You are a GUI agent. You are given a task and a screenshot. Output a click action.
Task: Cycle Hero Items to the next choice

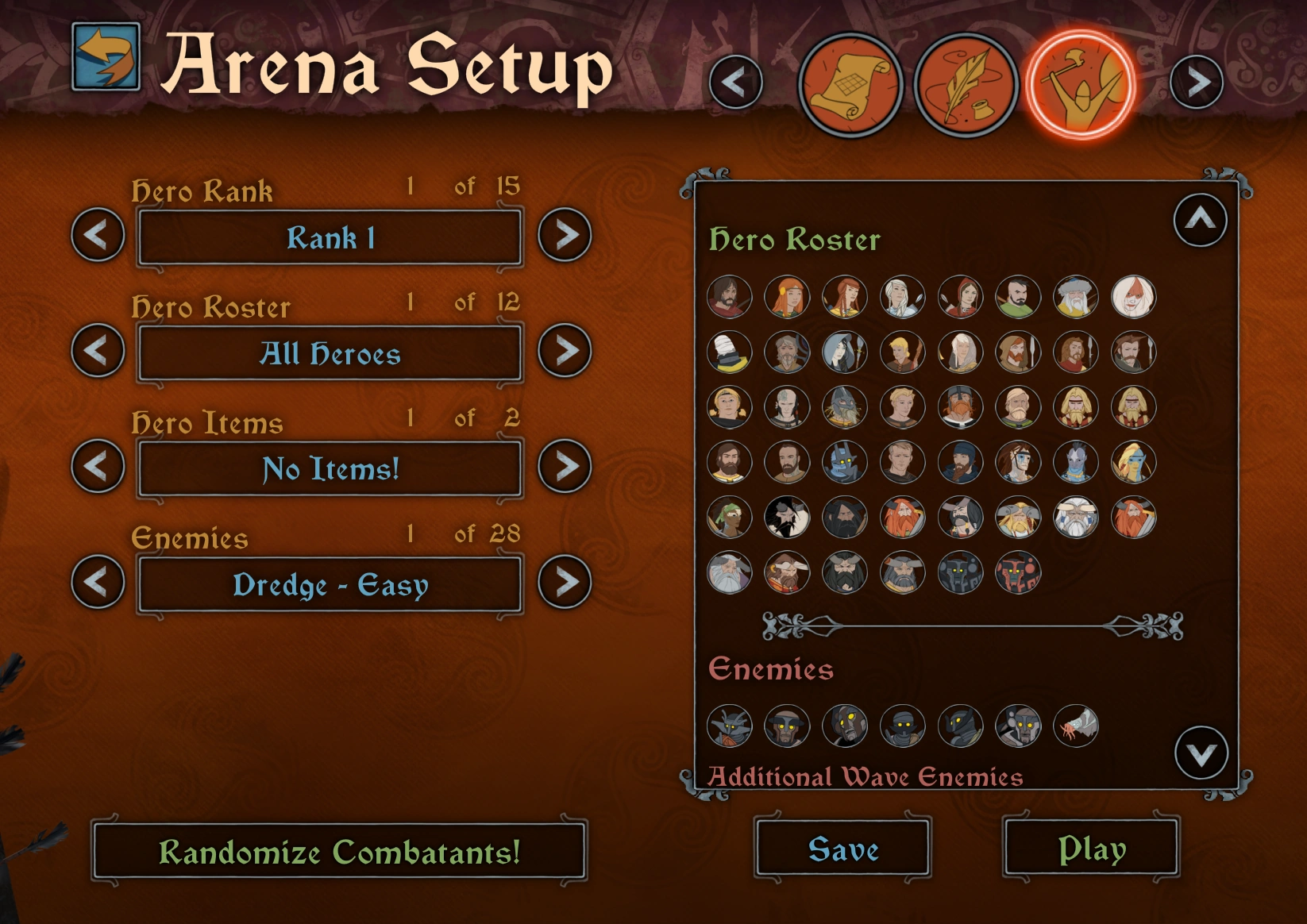coord(565,466)
